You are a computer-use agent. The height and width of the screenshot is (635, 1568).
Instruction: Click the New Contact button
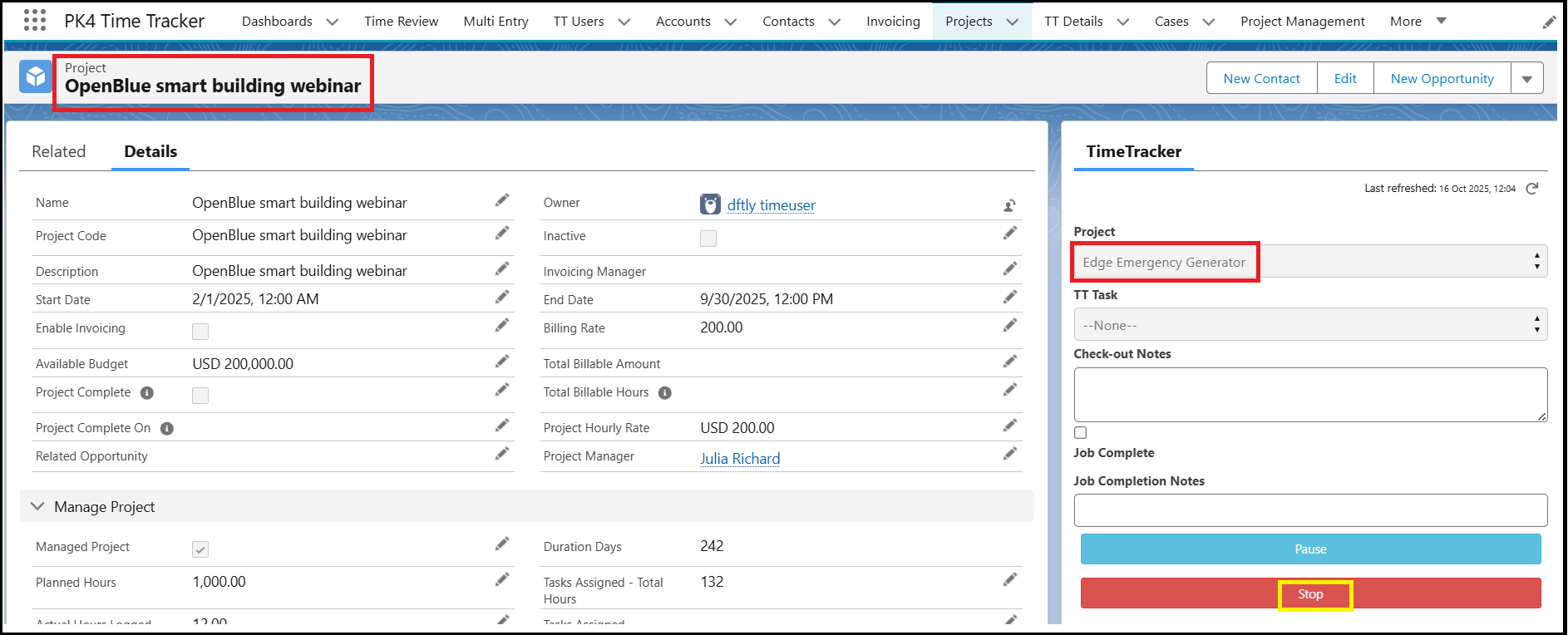(1262, 78)
